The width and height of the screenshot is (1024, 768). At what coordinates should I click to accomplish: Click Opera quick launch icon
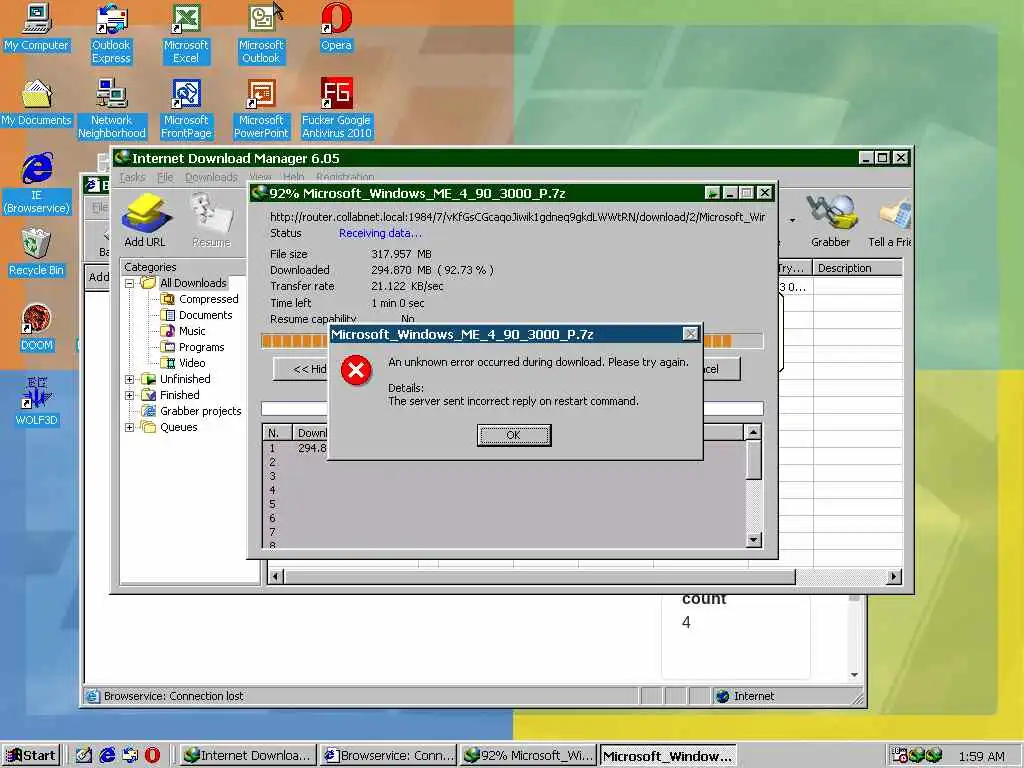point(153,756)
